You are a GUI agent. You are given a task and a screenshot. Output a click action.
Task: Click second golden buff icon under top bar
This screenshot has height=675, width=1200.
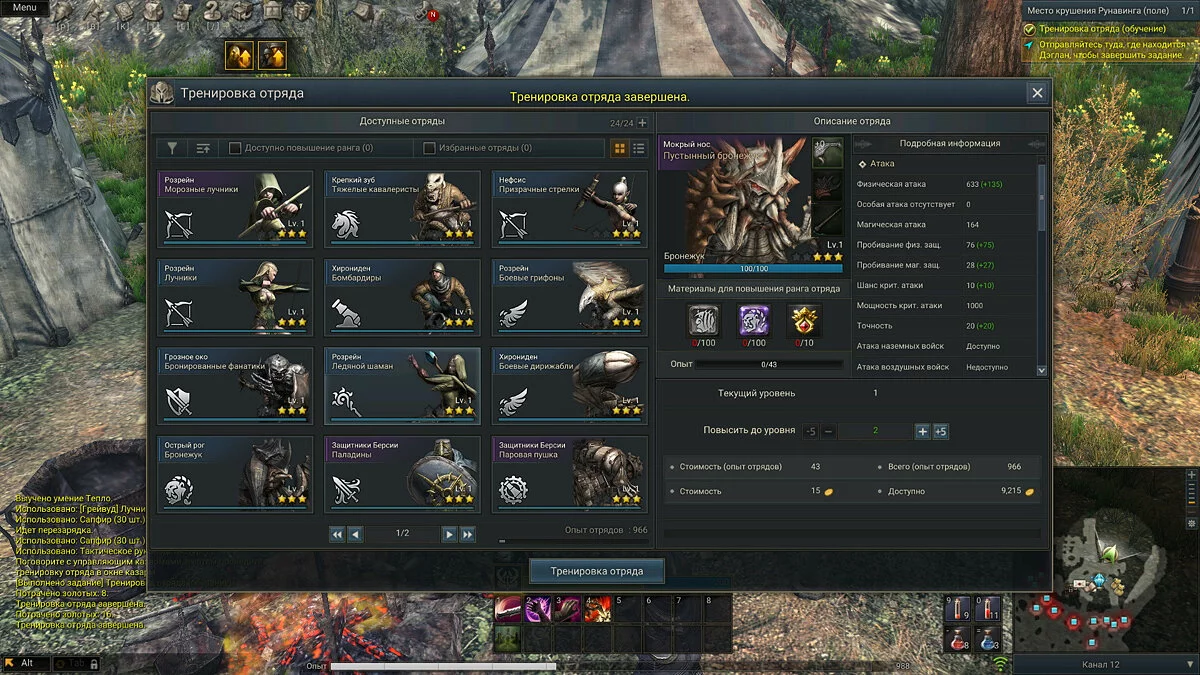coord(272,56)
